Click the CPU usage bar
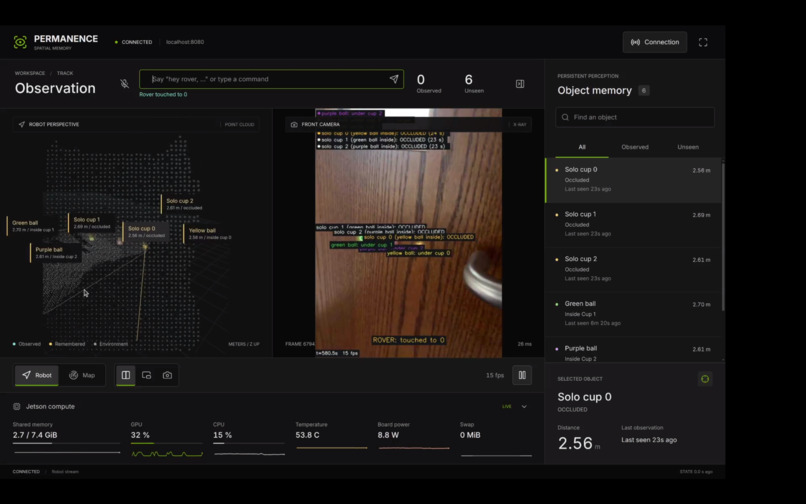The image size is (806, 504). coord(249,443)
